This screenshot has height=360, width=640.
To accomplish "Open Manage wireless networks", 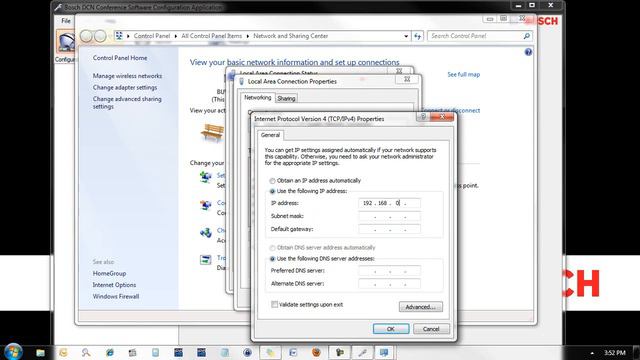I will pyautogui.click(x=127, y=76).
